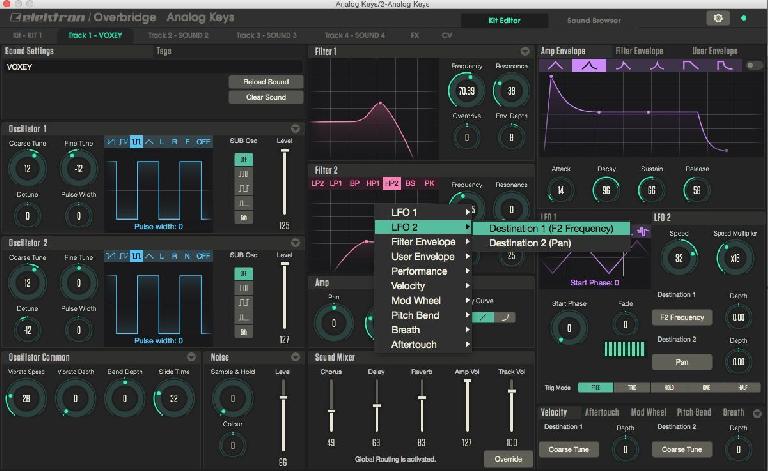Image resolution: width=768 pixels, height=471 pixels.
Task: Click Reload Sound button
Action: tap(266, 82)
